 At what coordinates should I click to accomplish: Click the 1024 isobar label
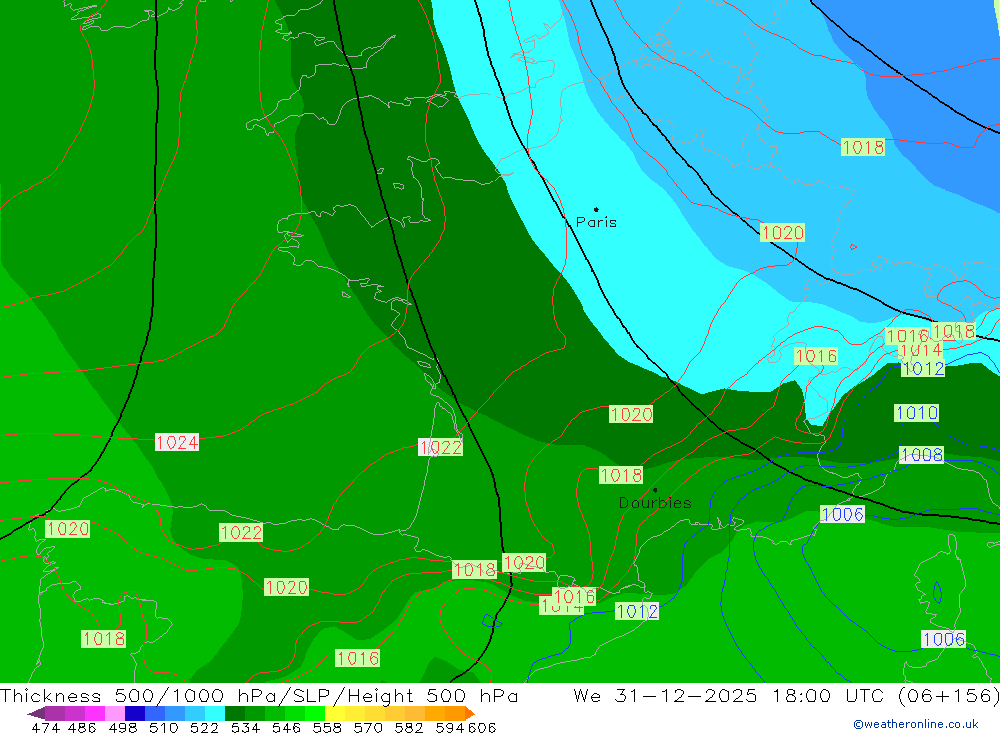coord(177,442)
